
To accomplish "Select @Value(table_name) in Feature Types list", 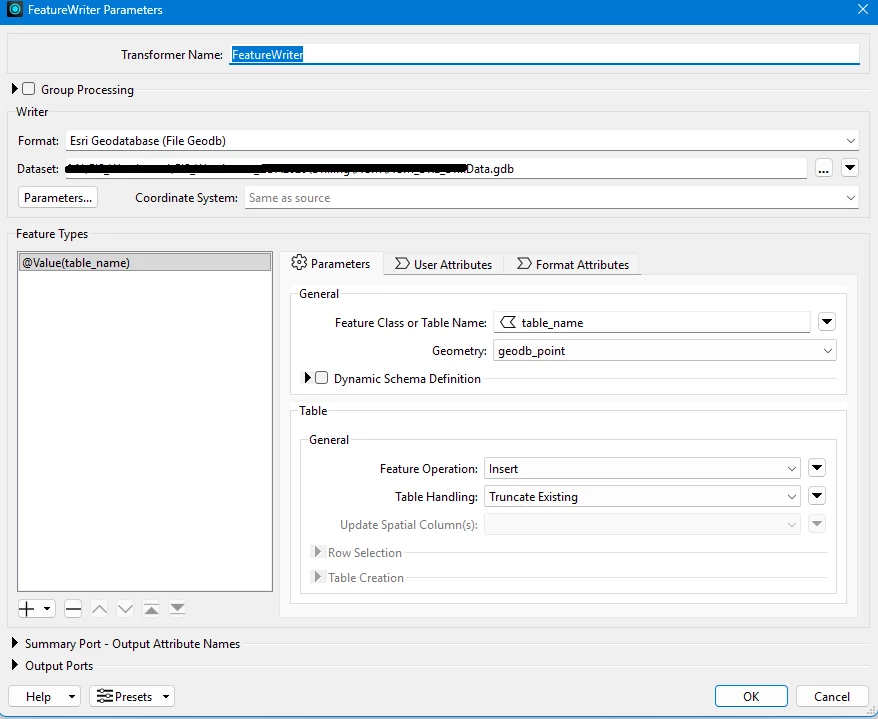I will pos(145,263).
